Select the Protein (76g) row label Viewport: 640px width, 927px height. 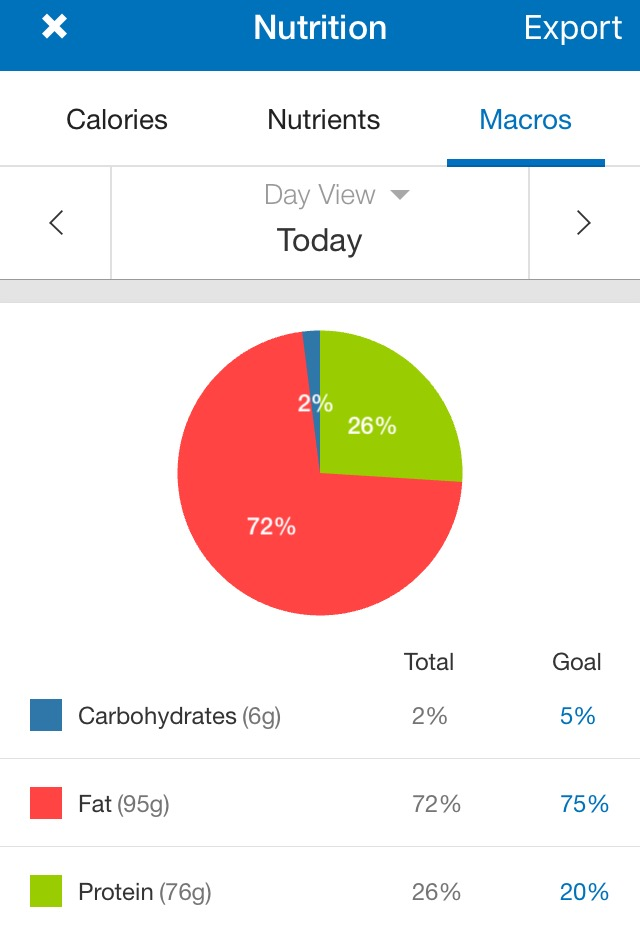[145, 891]
